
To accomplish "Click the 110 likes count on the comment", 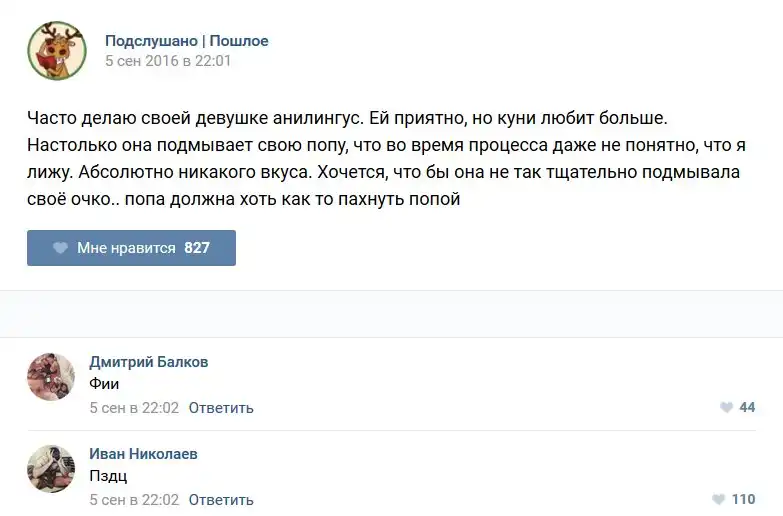I will tap(743, 500).
